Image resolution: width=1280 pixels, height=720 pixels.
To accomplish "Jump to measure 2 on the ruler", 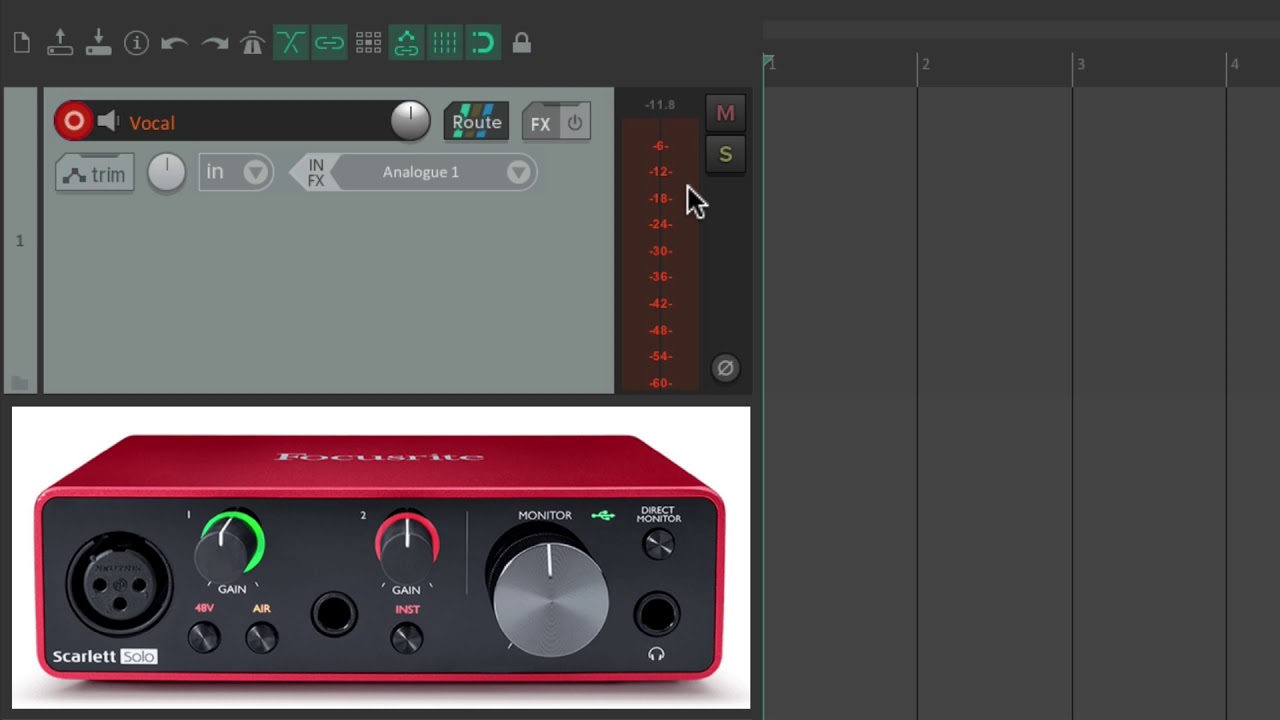I will [926, 64].
